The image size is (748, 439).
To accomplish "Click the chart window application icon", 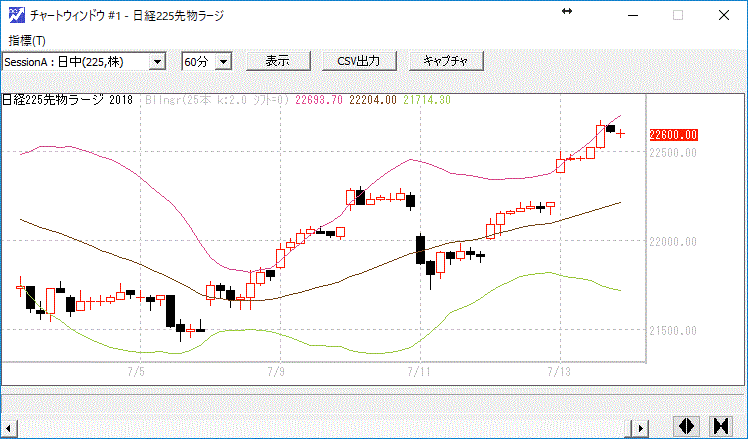I will [17, 15].
